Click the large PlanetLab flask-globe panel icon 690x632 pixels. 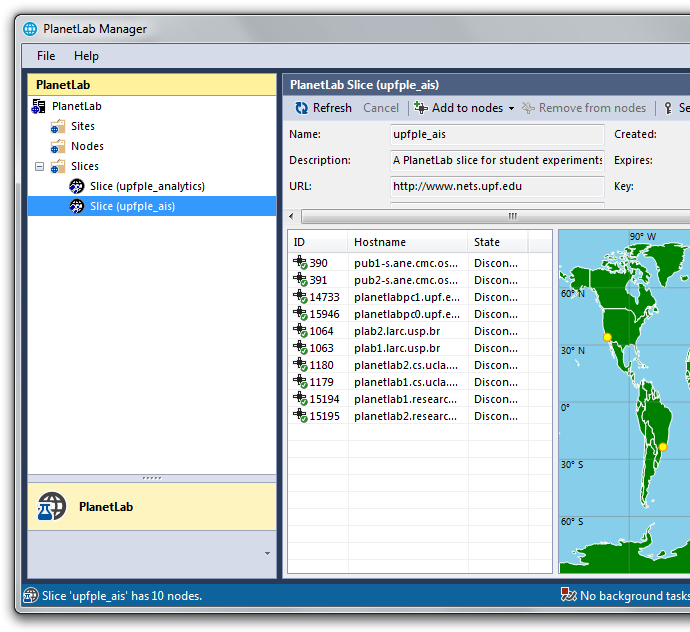(51, 507)
